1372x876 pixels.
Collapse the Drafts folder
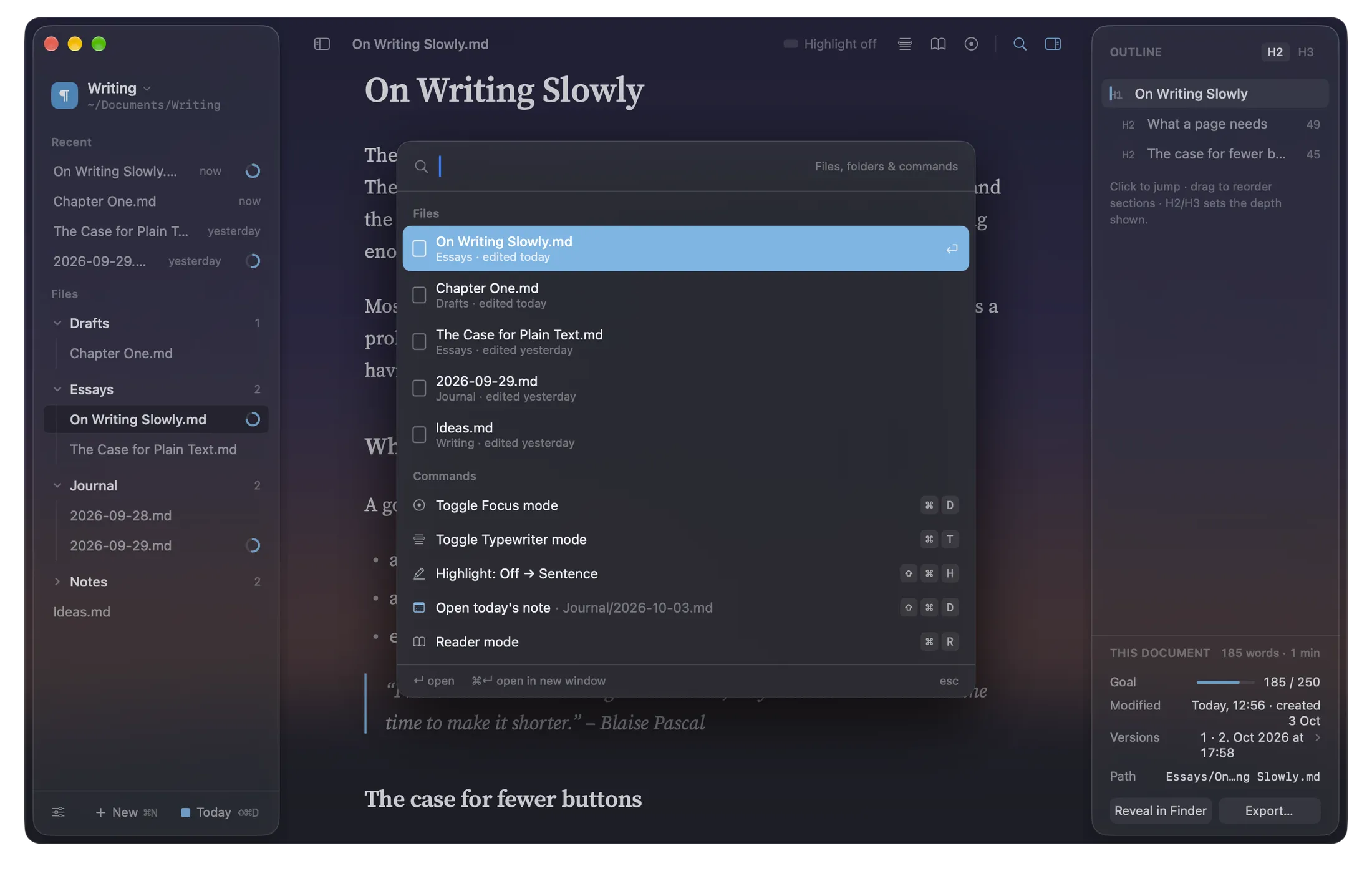(57, 323)
